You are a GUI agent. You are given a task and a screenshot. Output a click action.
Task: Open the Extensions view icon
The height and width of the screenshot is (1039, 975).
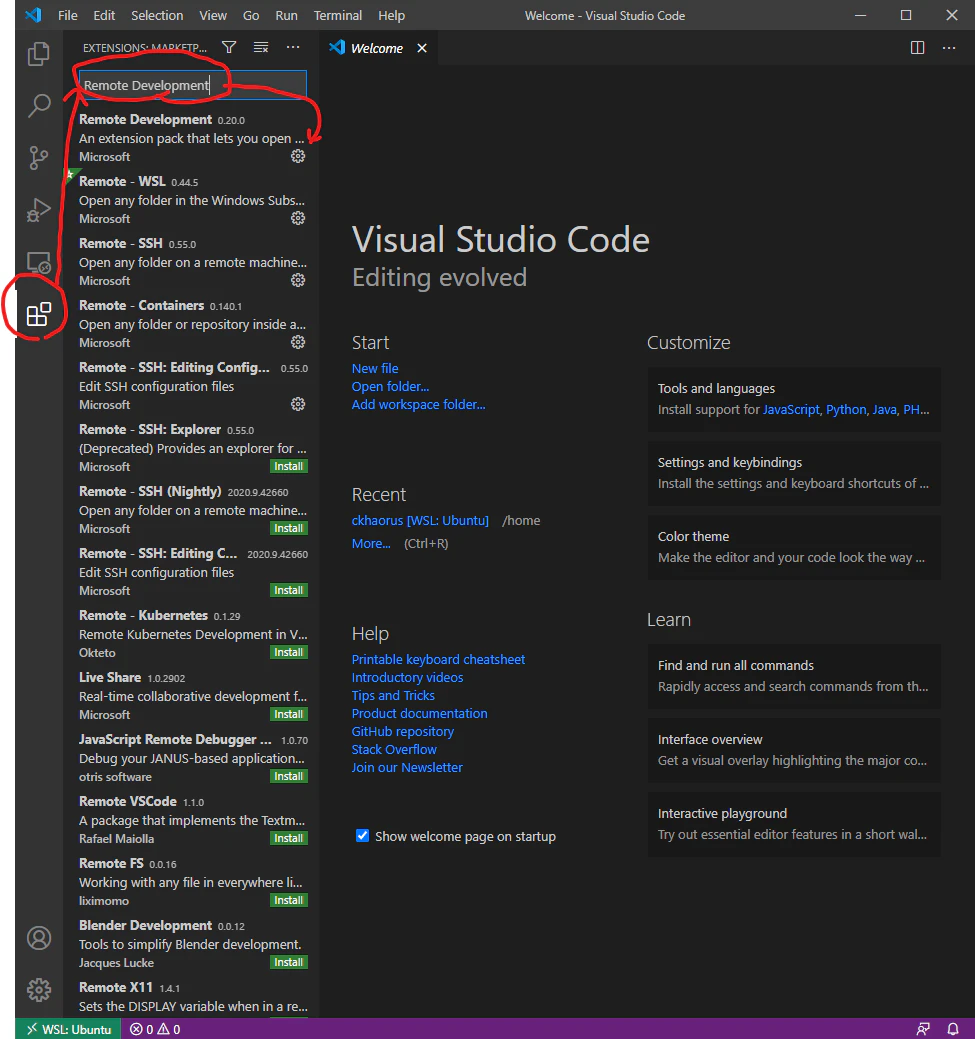point(38,314)
